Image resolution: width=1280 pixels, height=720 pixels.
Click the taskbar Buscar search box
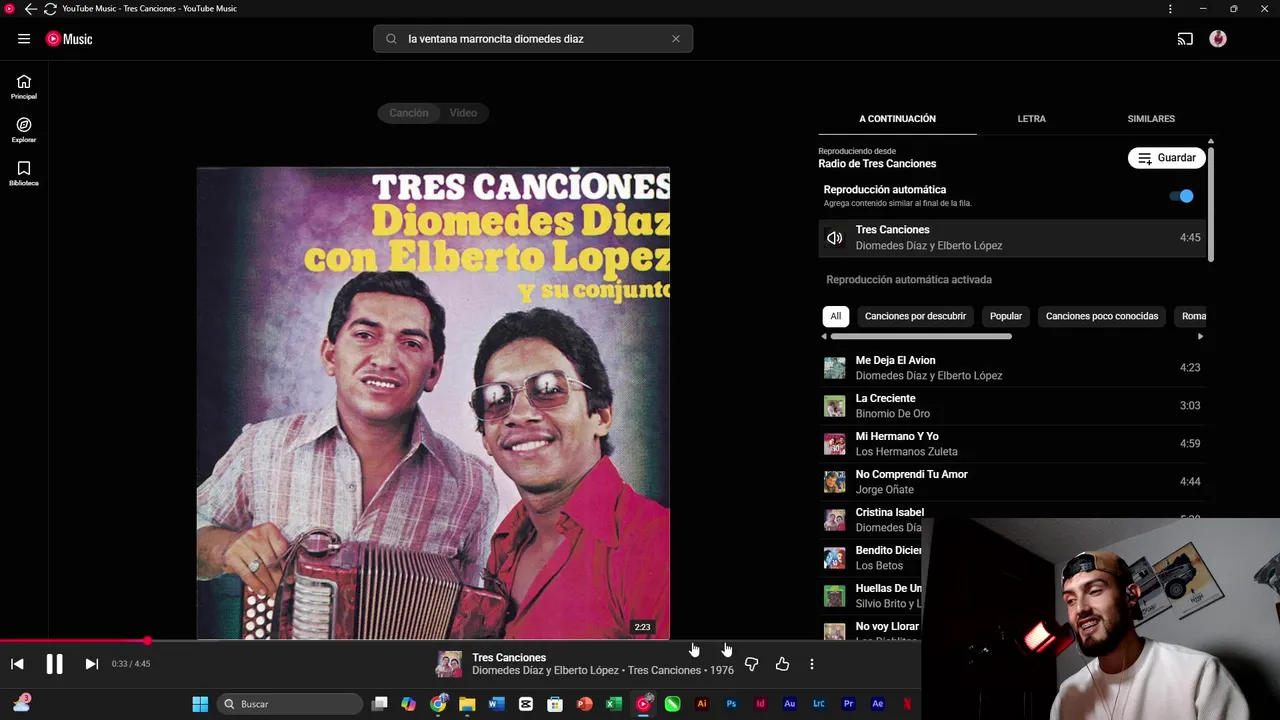pyautogui.click(x=290, y=704)
